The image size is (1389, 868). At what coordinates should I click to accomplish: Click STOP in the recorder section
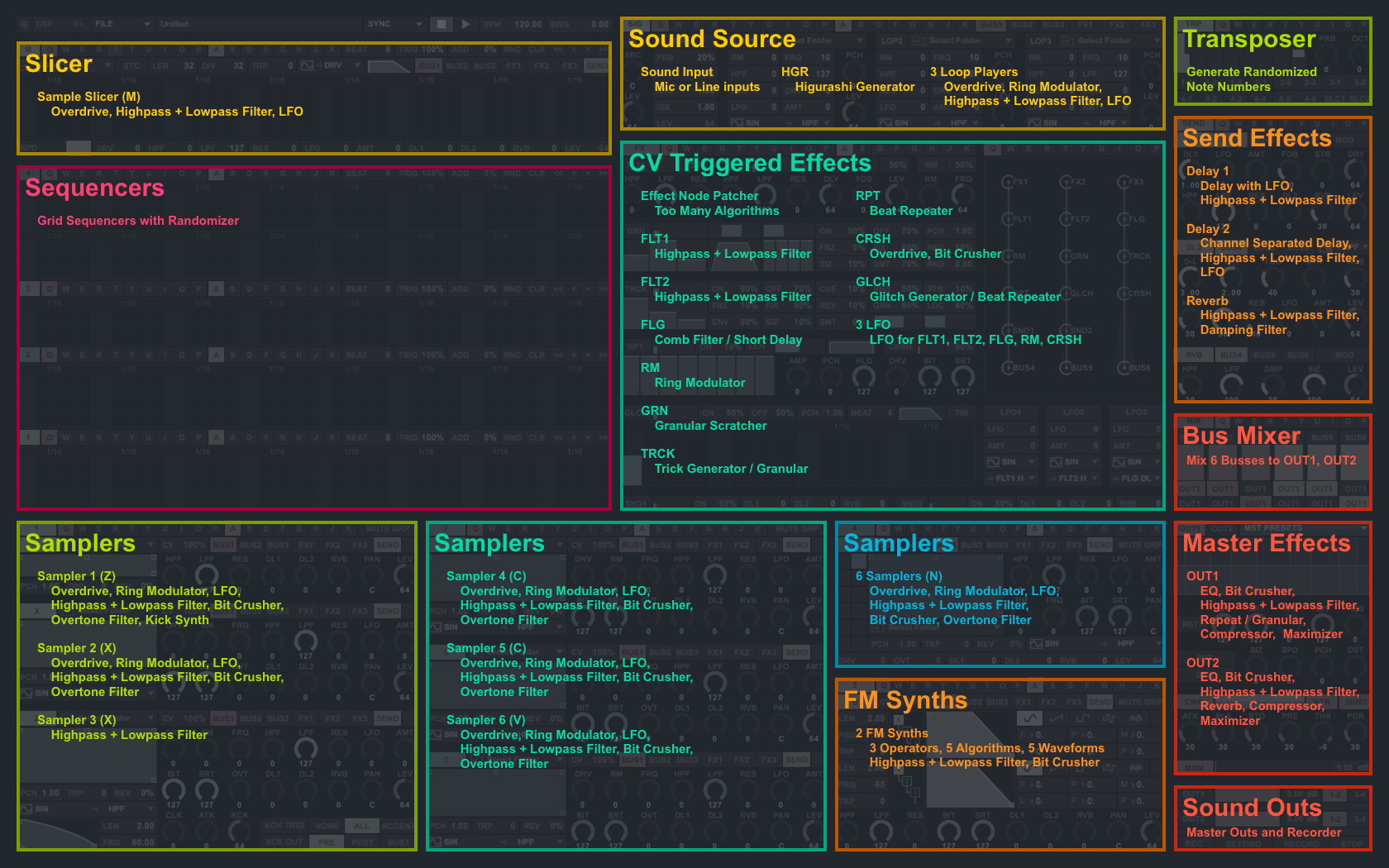1350,844
